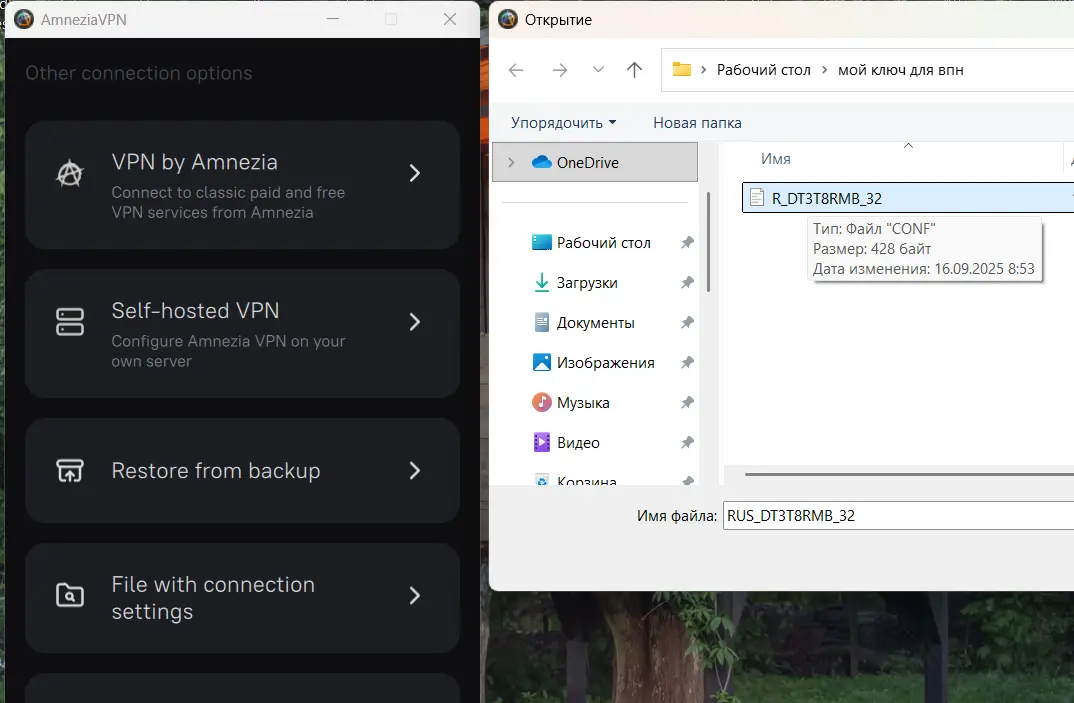
Task: Open the Музыка folder in the sidebar
Action: click(583, 403)
